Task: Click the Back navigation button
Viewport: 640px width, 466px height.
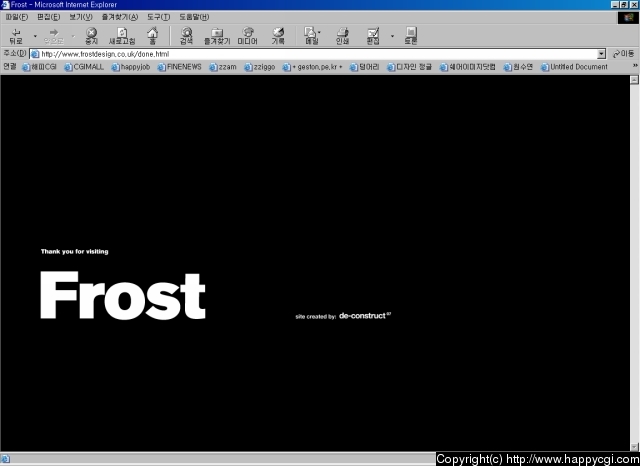Action: 16,36
